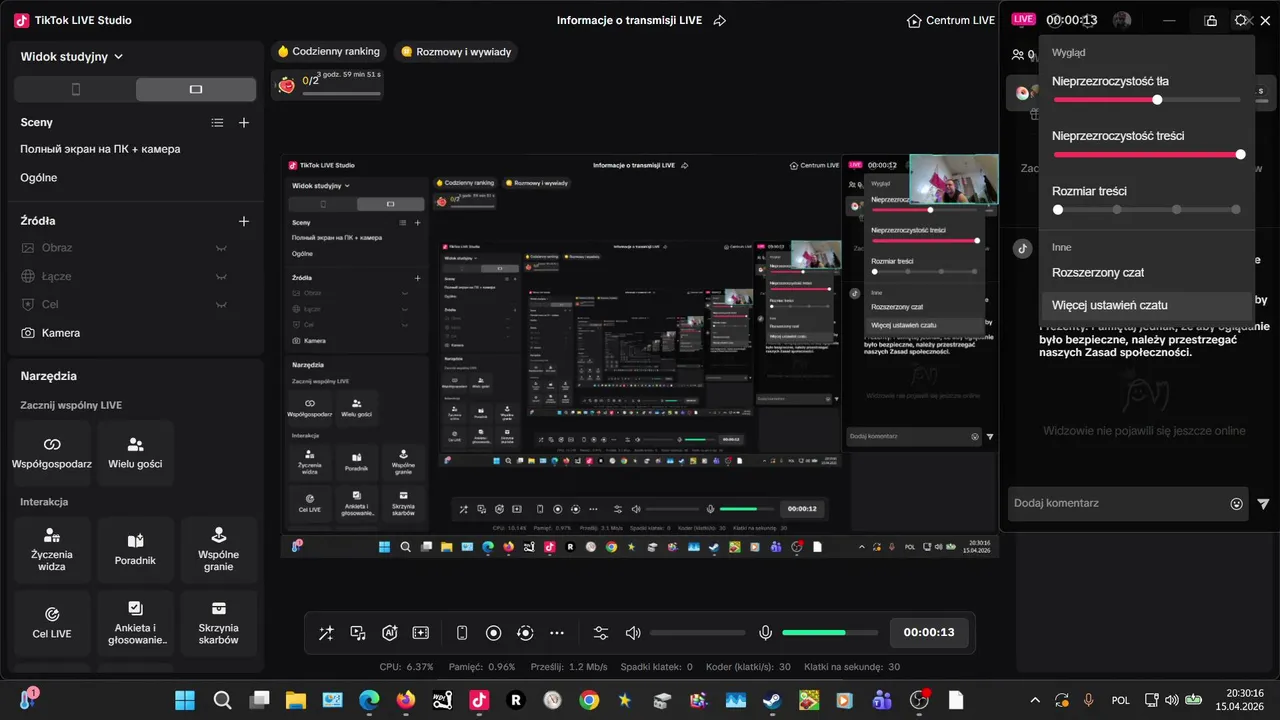Adjust the Rozmiar treści slider
This screenshot has height=720, width=1280.
coord(1147,210)
